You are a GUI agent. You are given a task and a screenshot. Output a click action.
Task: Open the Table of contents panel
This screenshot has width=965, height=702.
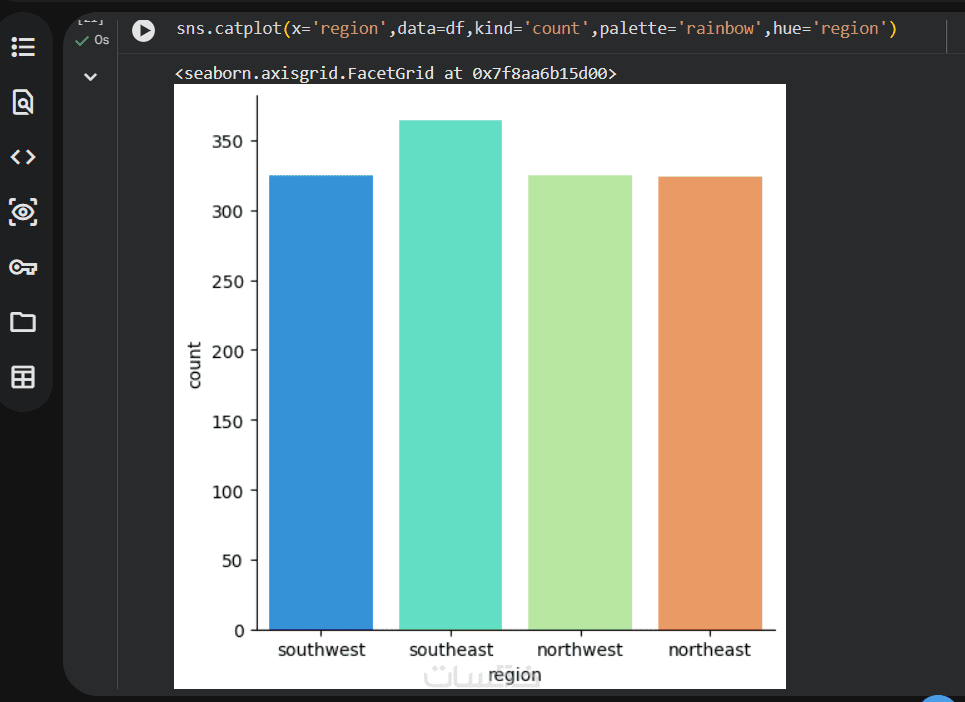[22, 47]
